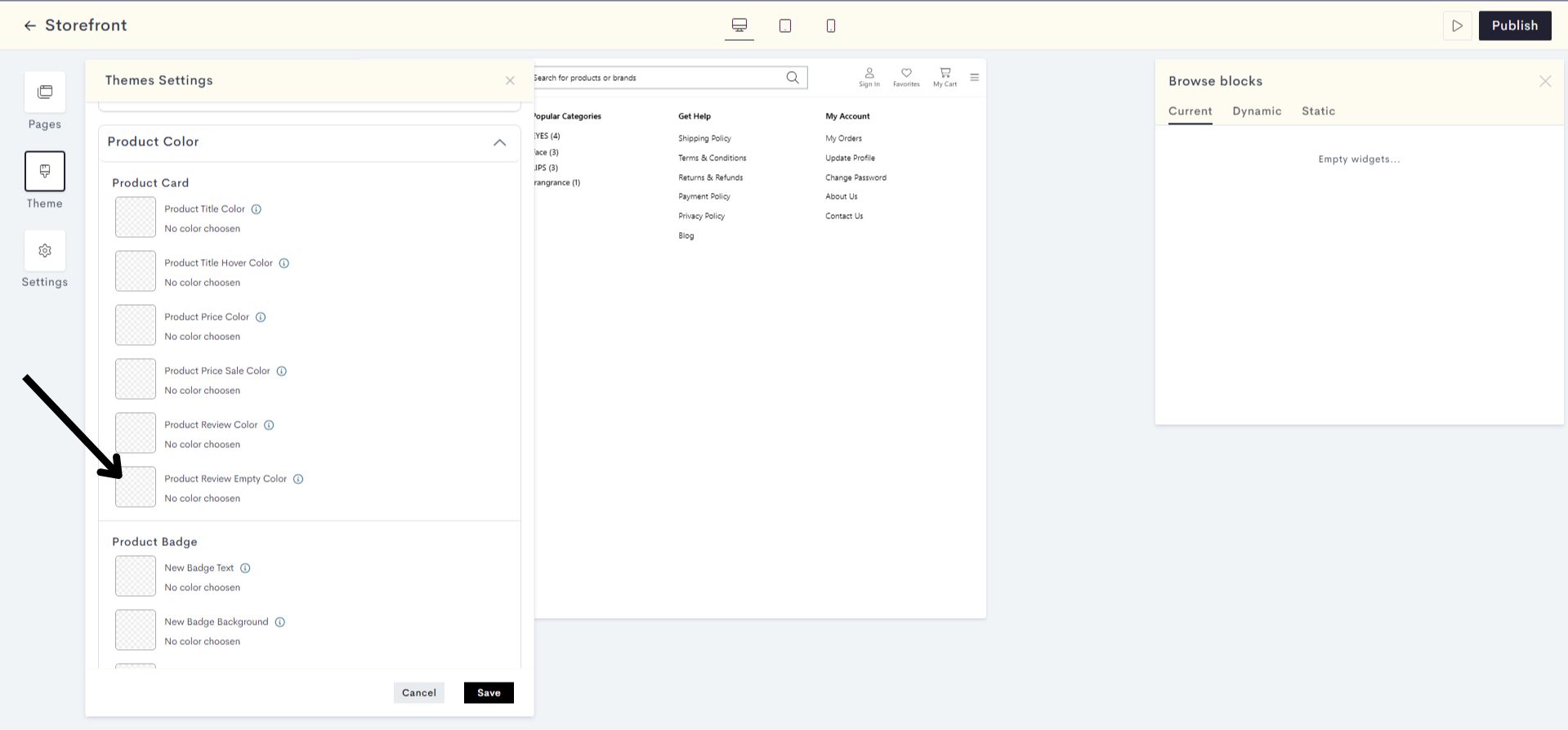Click the search magnifier icon
The height and width of the screenshot is (730, 1568).
click(793, 78)
